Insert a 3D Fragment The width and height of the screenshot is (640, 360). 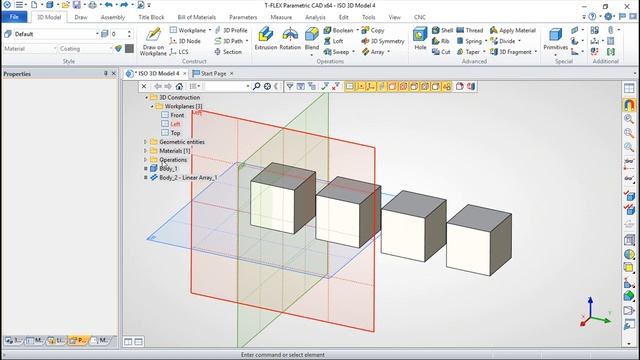[511, 52]
